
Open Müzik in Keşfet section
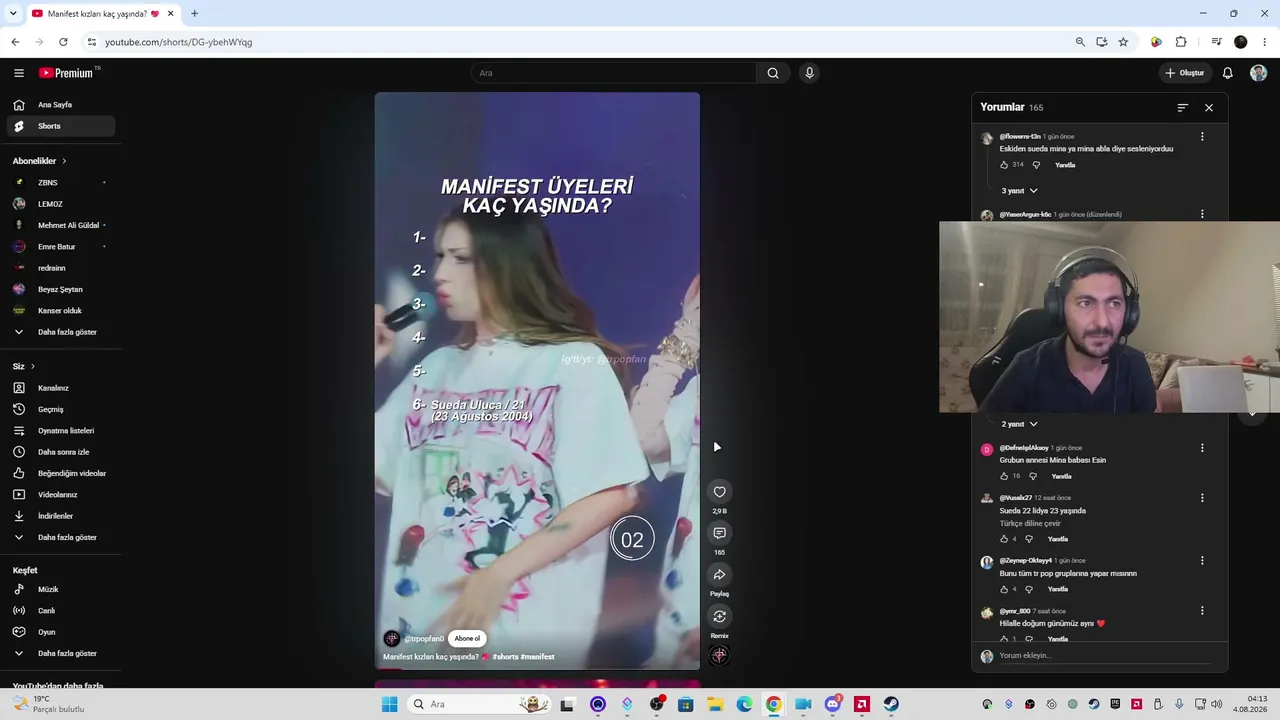coord(60,589)
